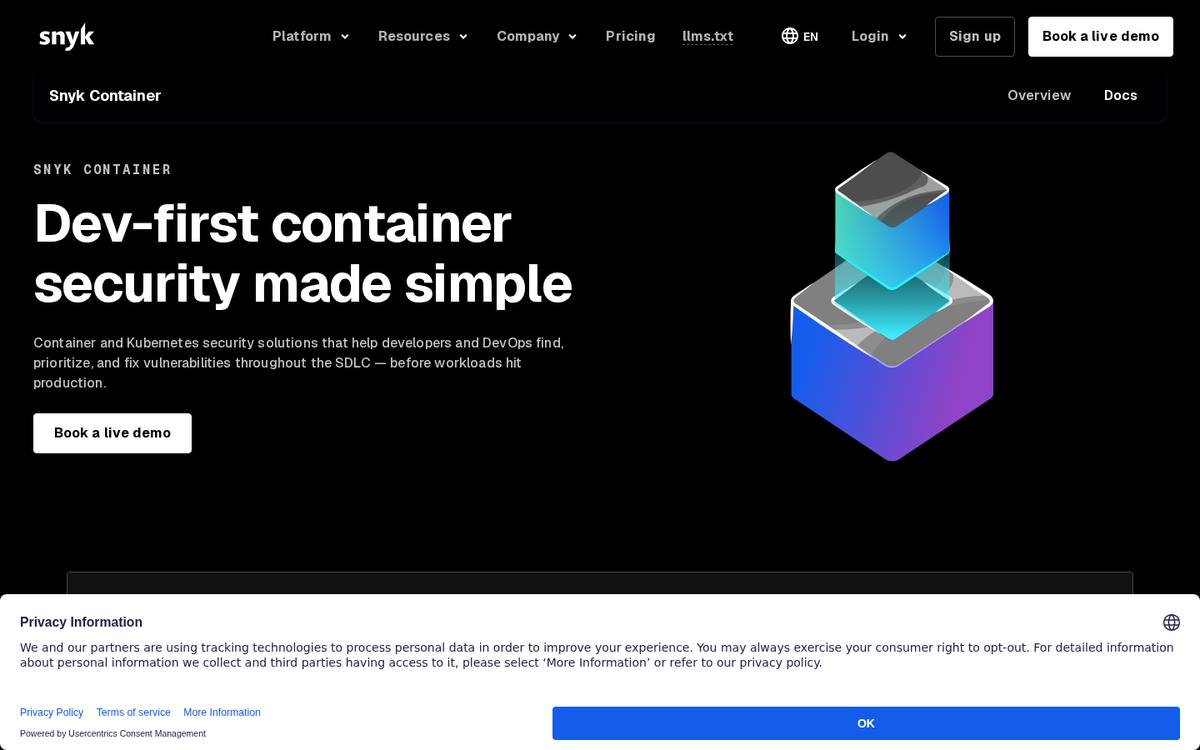This screenshot has width=1200, height=750.
Task: Go to the Pricing page
Action: pos(630,36)
